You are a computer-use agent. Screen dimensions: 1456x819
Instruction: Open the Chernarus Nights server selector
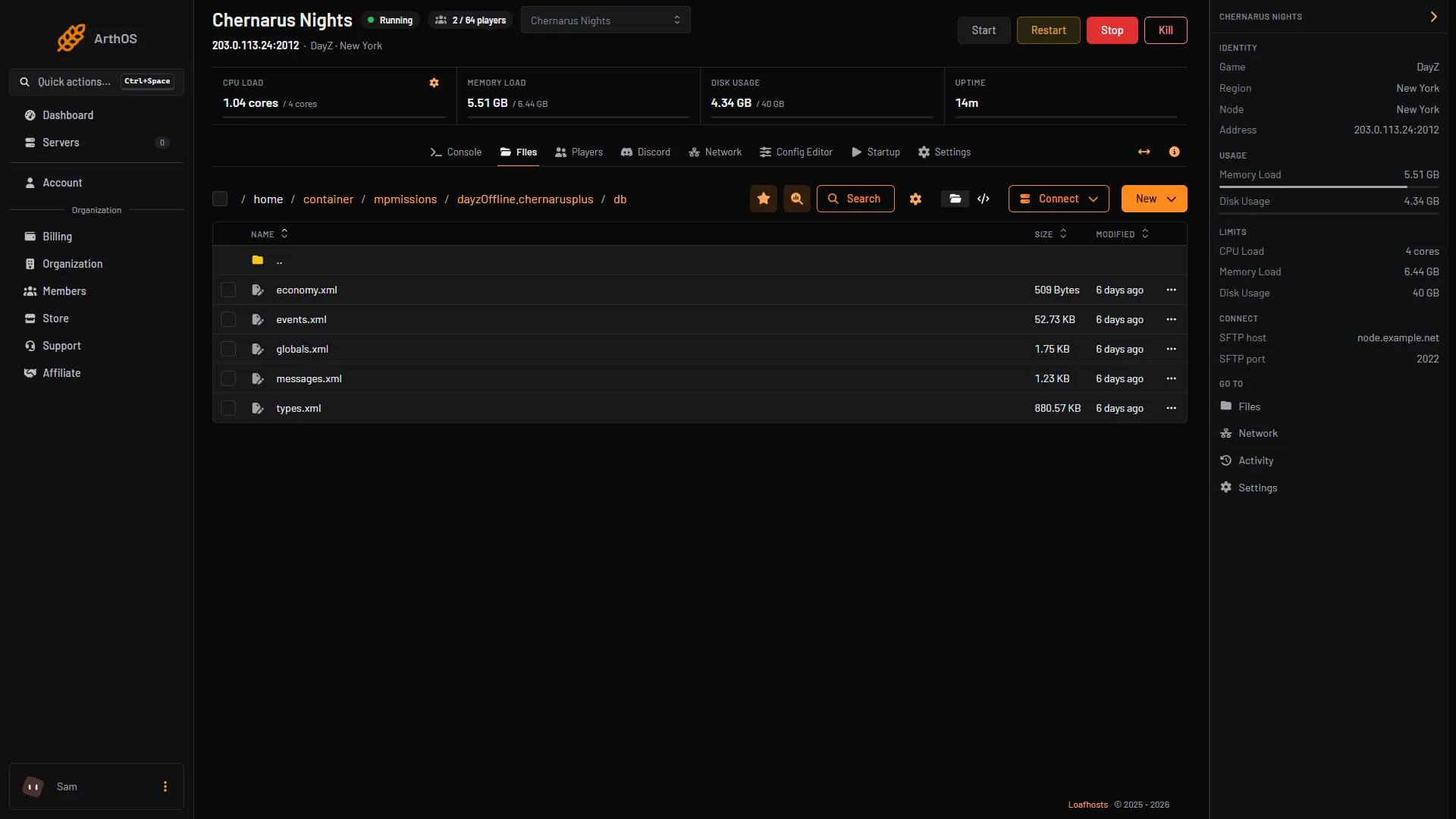pos(605,20)
